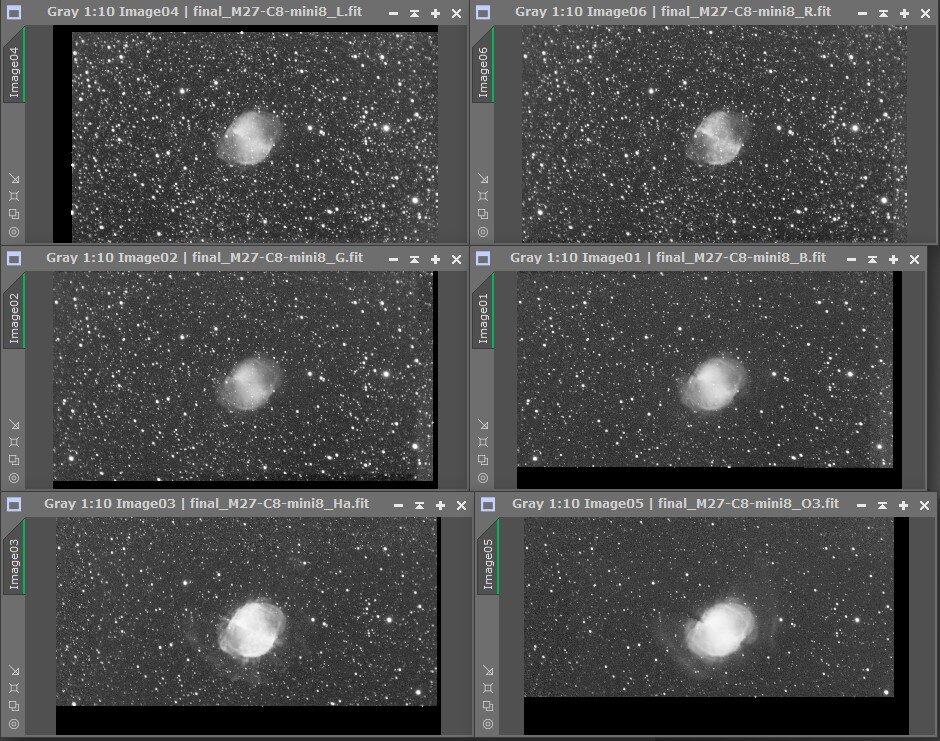Click title 'Gray 1:10 Image02 | final_M27-C8-mini8_G.fit'
The height and width of the screenshot is (741, 940).
pyautogui.click(x=204, y=257)
